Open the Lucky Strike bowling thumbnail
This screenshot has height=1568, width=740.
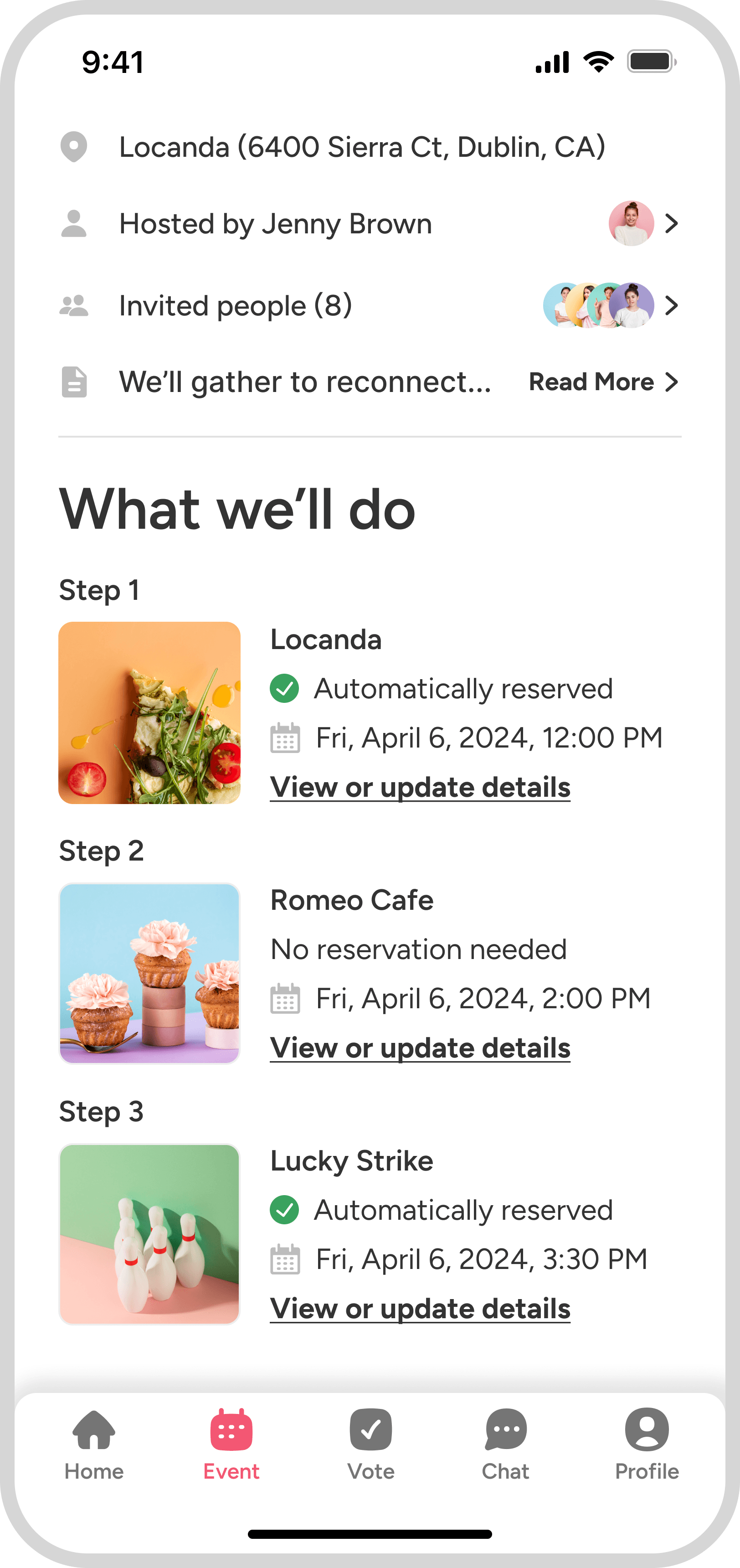click(x=150, y=1234)
